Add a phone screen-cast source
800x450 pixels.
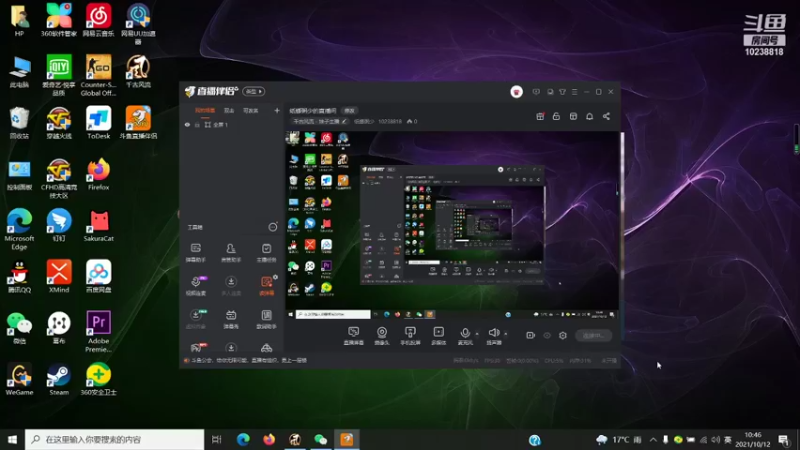pos(410,336)
